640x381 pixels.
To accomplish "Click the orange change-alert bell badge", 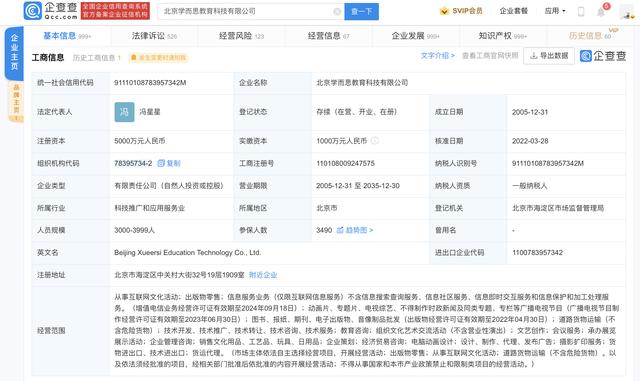I will tap(158, 58).
